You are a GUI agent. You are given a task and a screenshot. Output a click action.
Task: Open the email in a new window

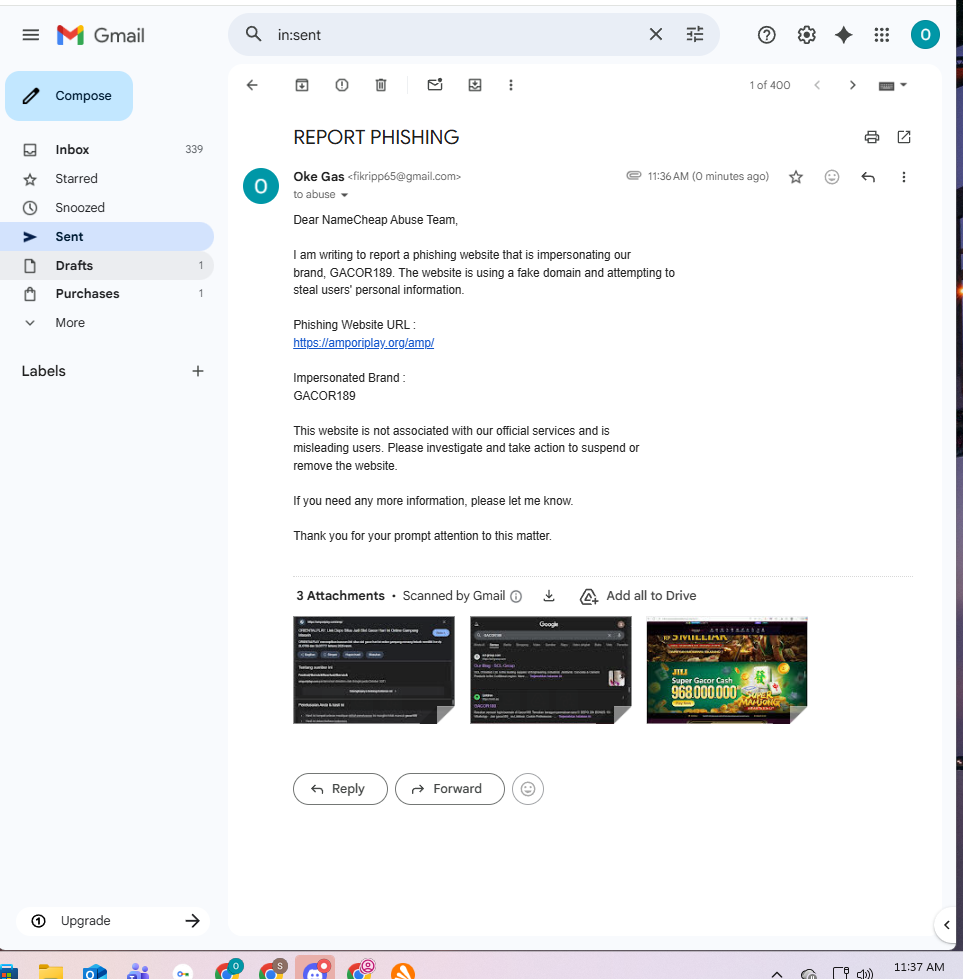(904, 137)
